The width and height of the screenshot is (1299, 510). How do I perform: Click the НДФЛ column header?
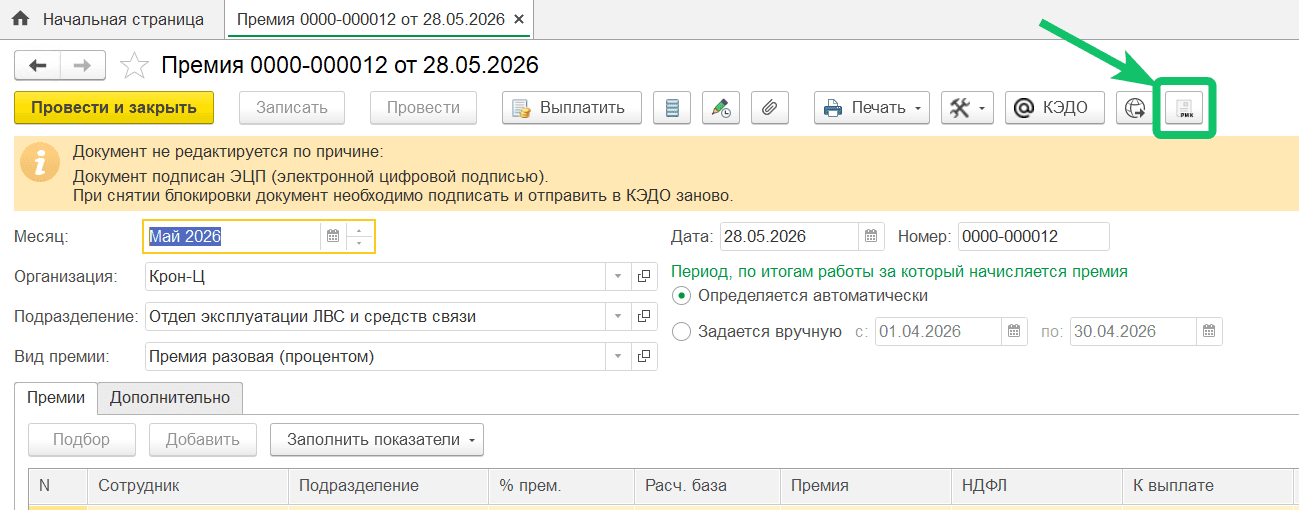(x=1036, y=486)
